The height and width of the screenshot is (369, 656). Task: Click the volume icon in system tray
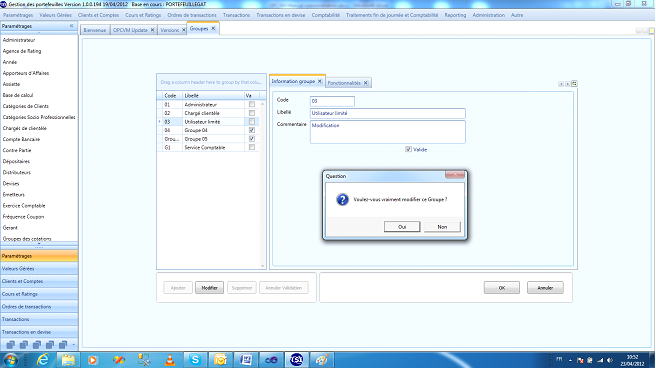click(610, 360)
